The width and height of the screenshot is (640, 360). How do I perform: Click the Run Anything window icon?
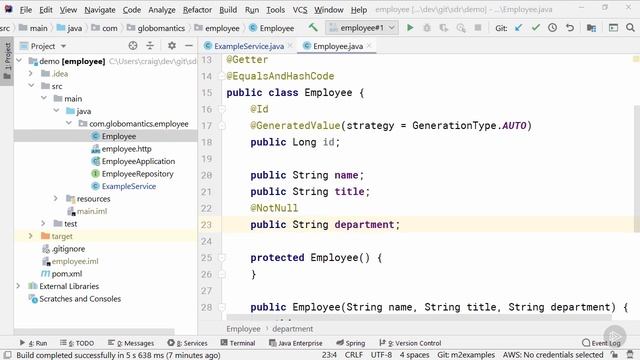(x=613, y=28)
